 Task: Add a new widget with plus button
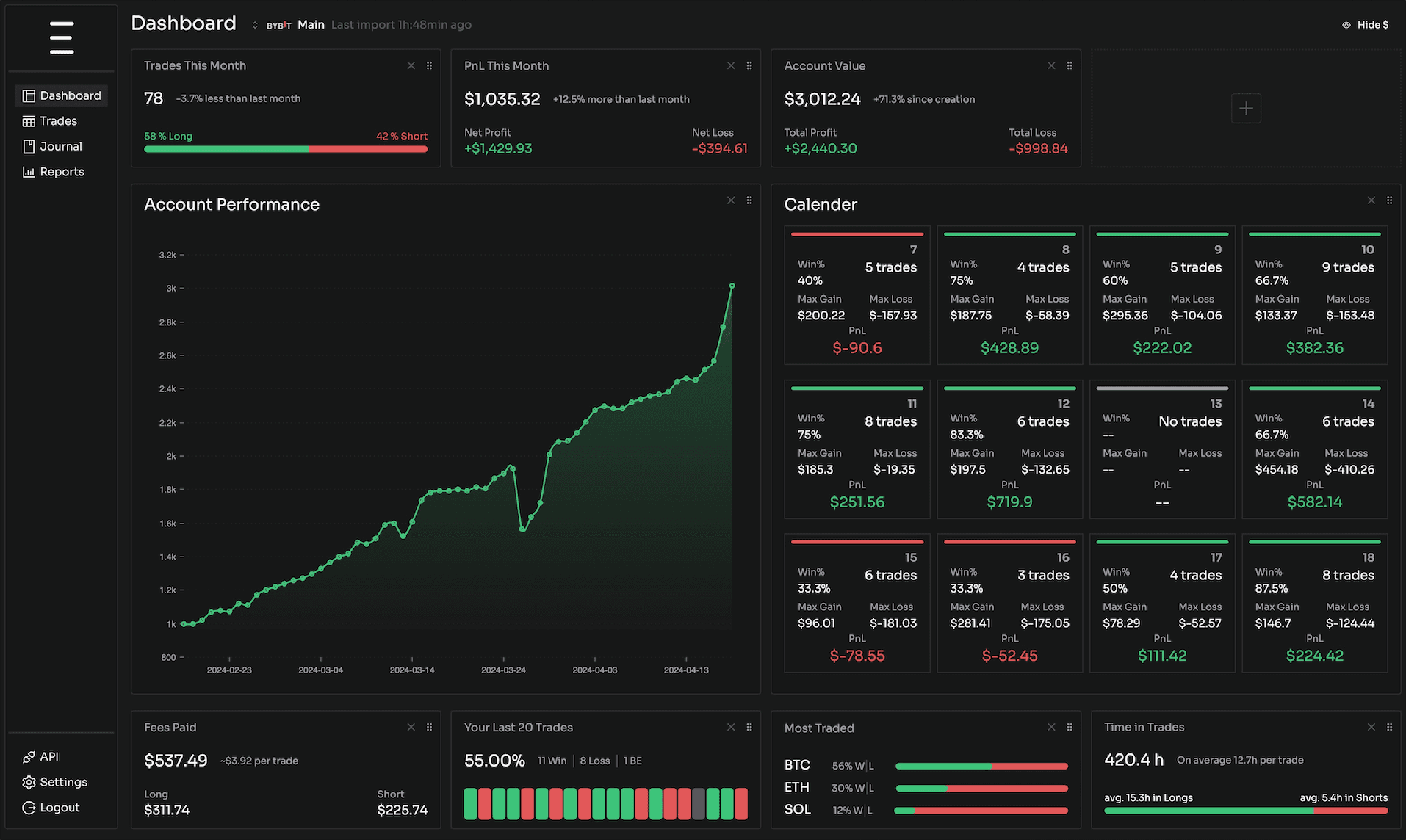coord(1246,109)
